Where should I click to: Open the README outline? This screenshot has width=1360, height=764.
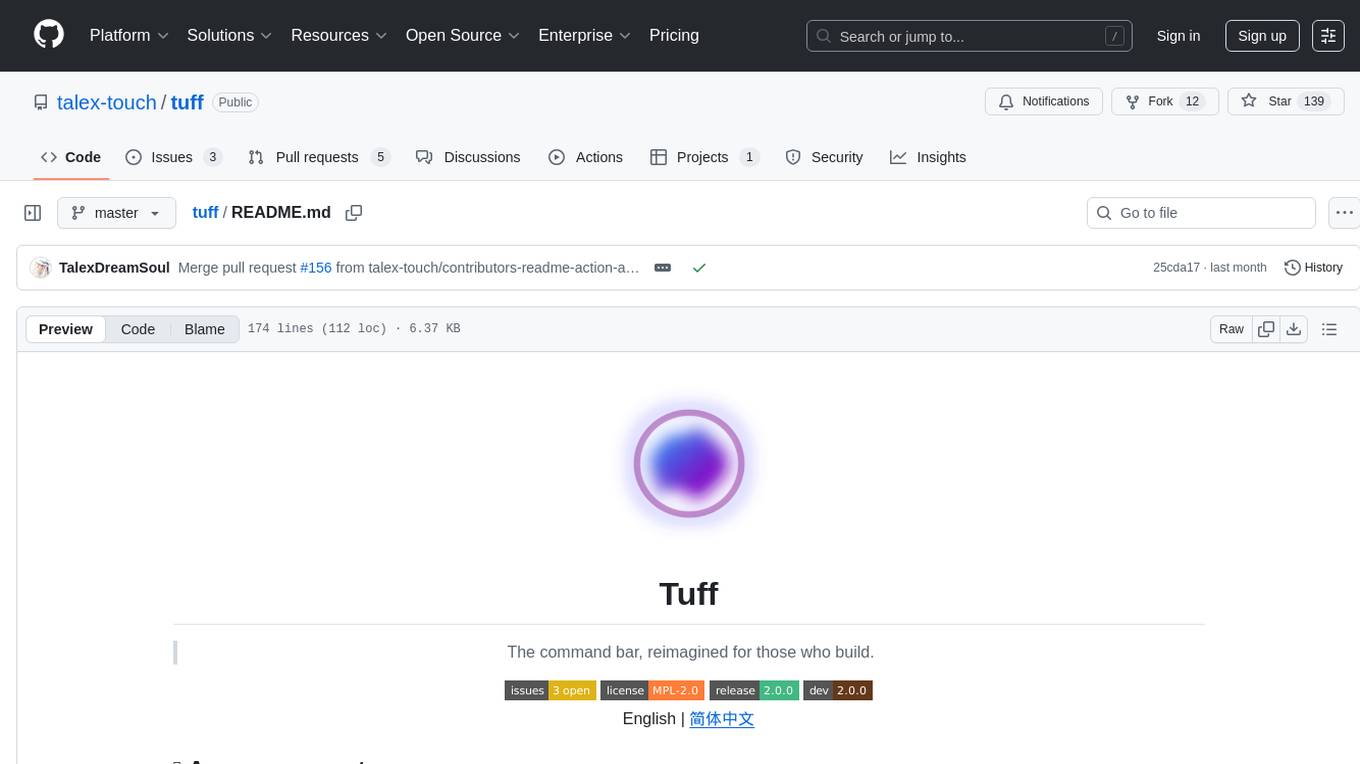[1329, 329]
